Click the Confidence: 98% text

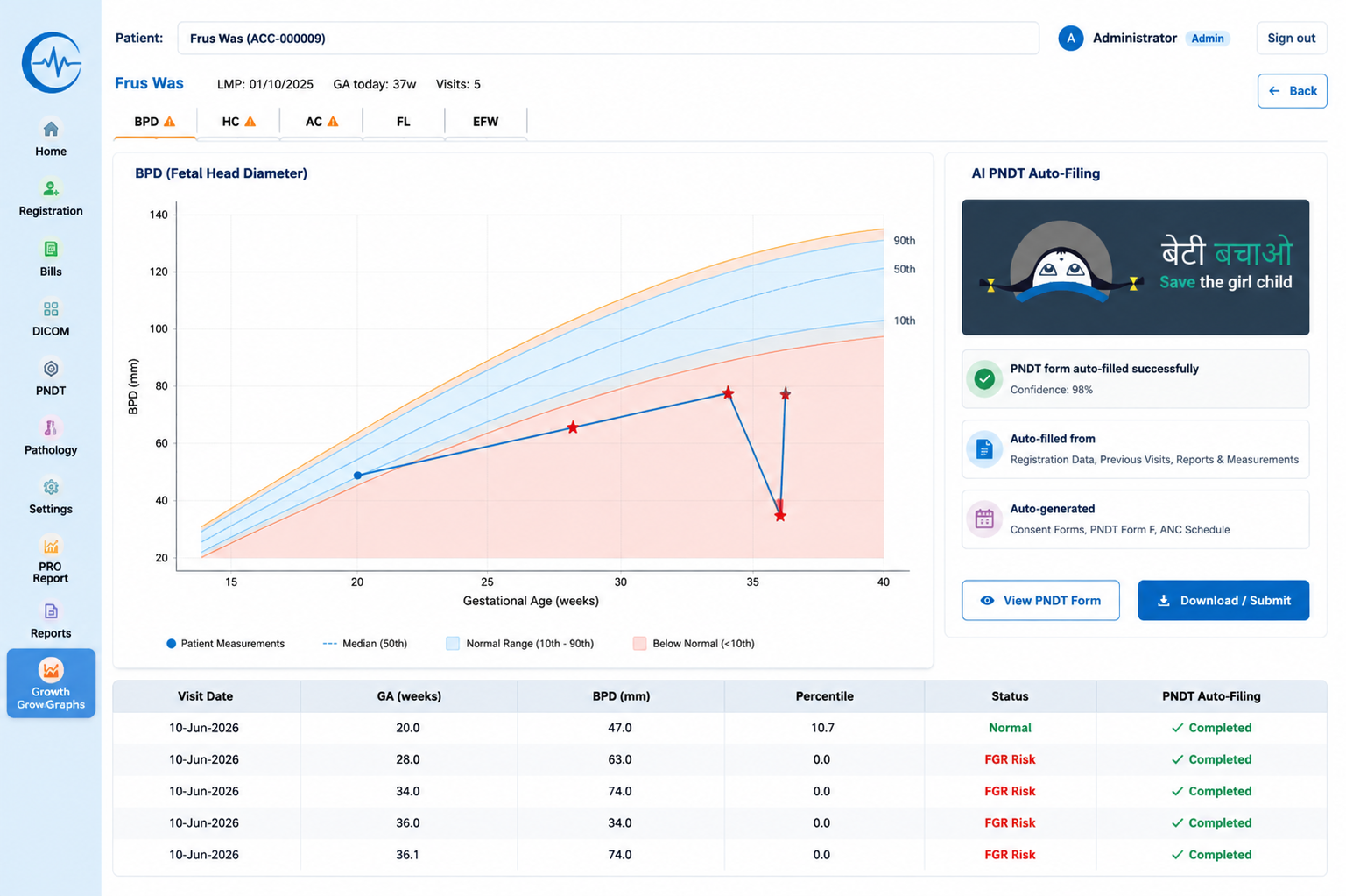click(x=1052, y=390)
